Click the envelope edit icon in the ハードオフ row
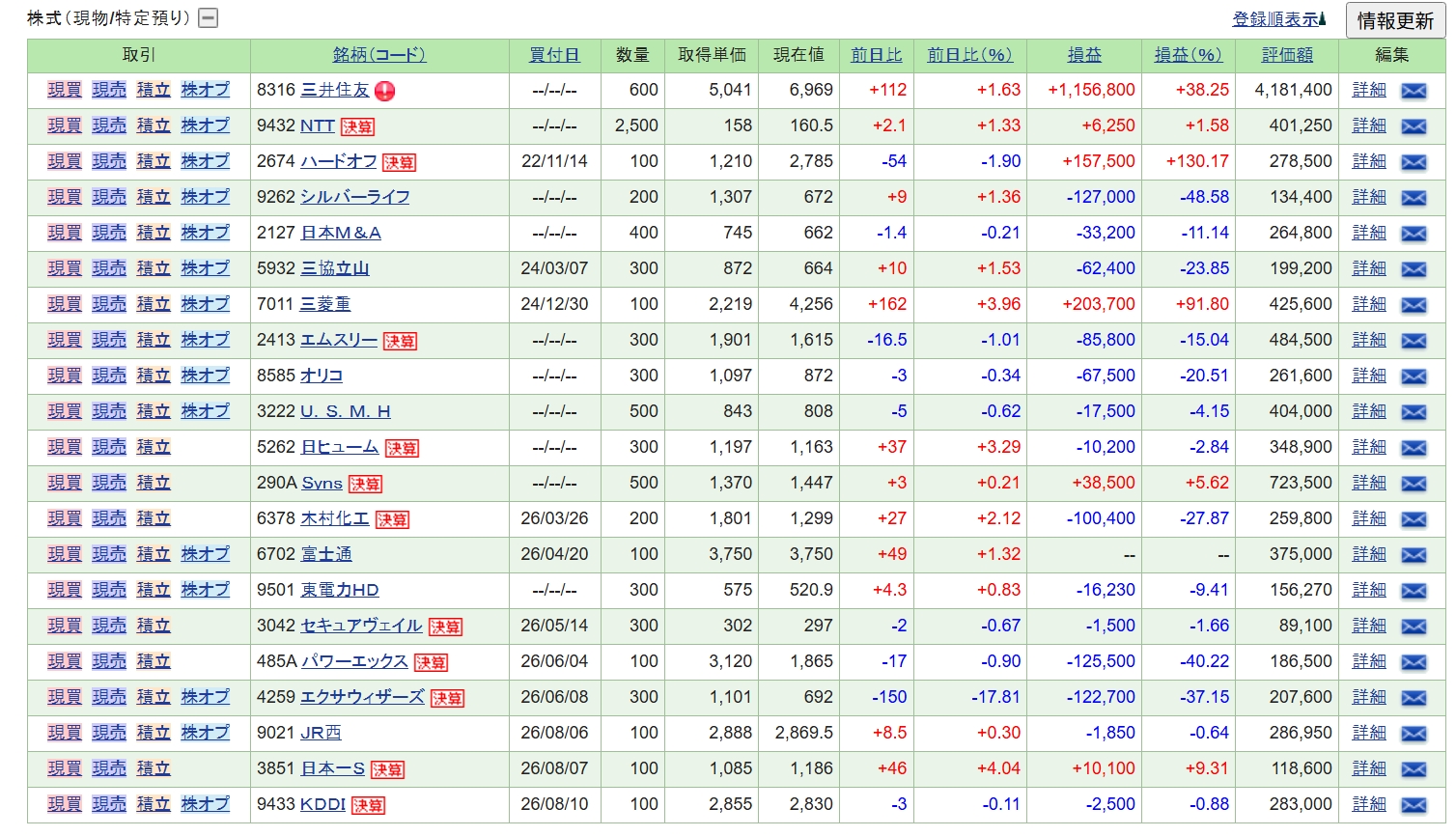 pos(1414,162)
